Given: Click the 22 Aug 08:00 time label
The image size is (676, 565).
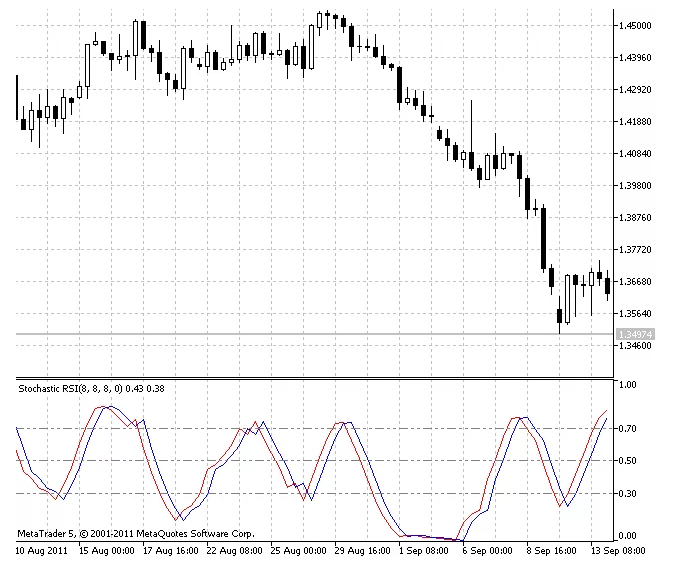Looking at the screenshot, I should click(x=237, y=551).
